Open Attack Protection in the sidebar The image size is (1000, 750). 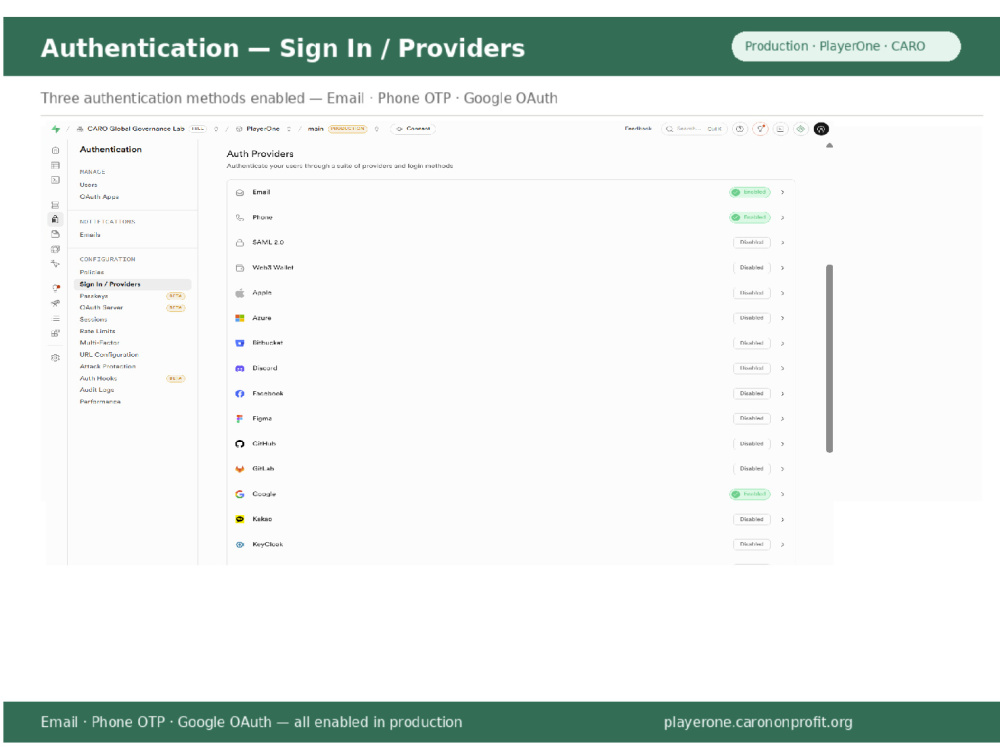[x=107, y=367]
